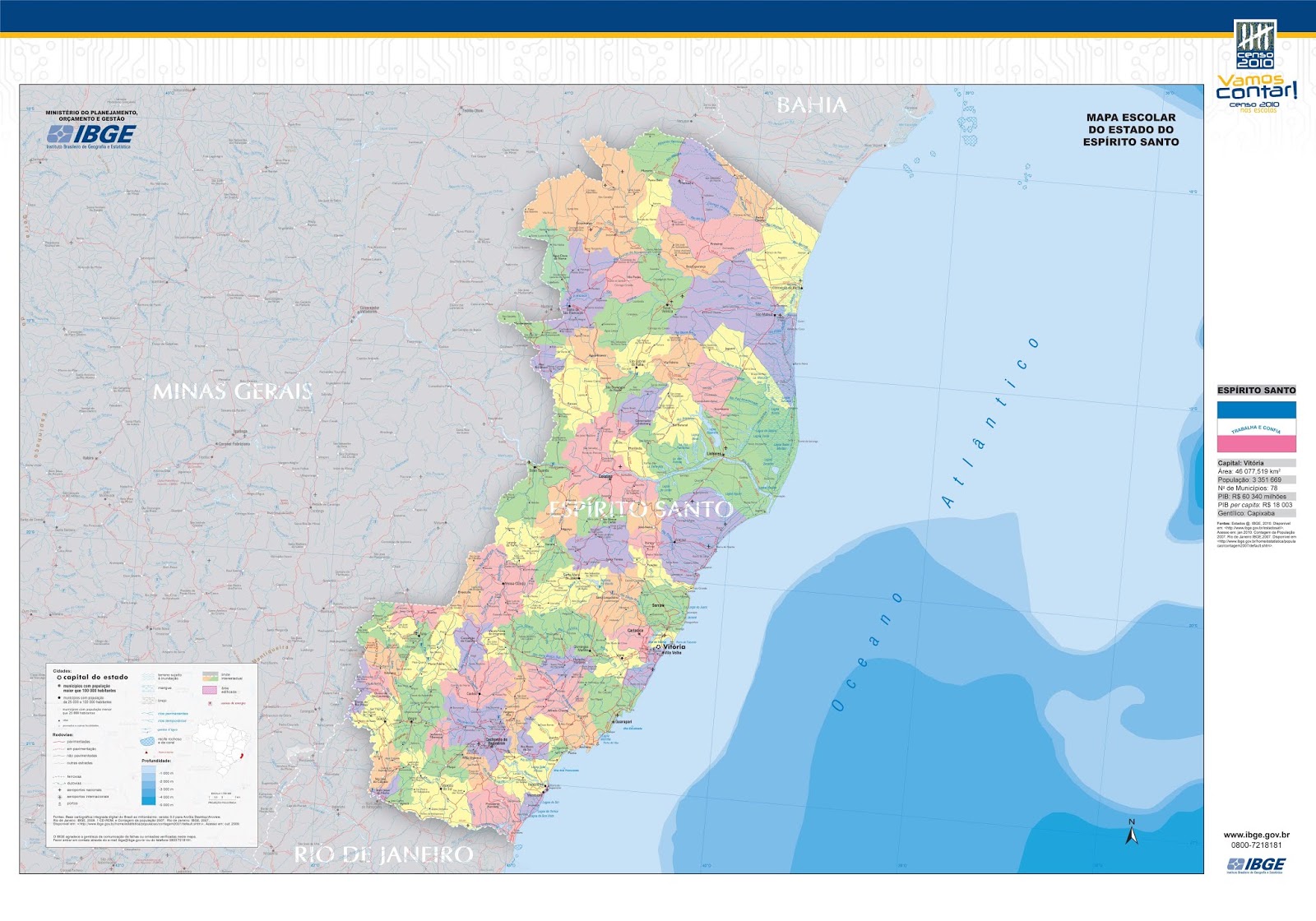Click the usina de energia legend icon

point(210,703)
